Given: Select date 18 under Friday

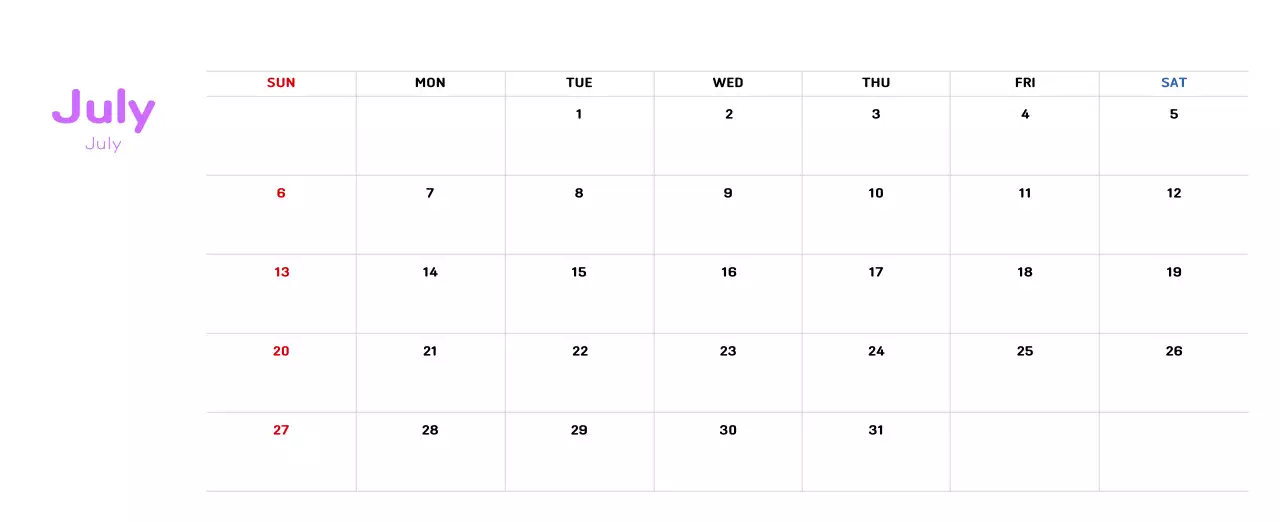Looking at the screenshot, I should point(1025,272).
